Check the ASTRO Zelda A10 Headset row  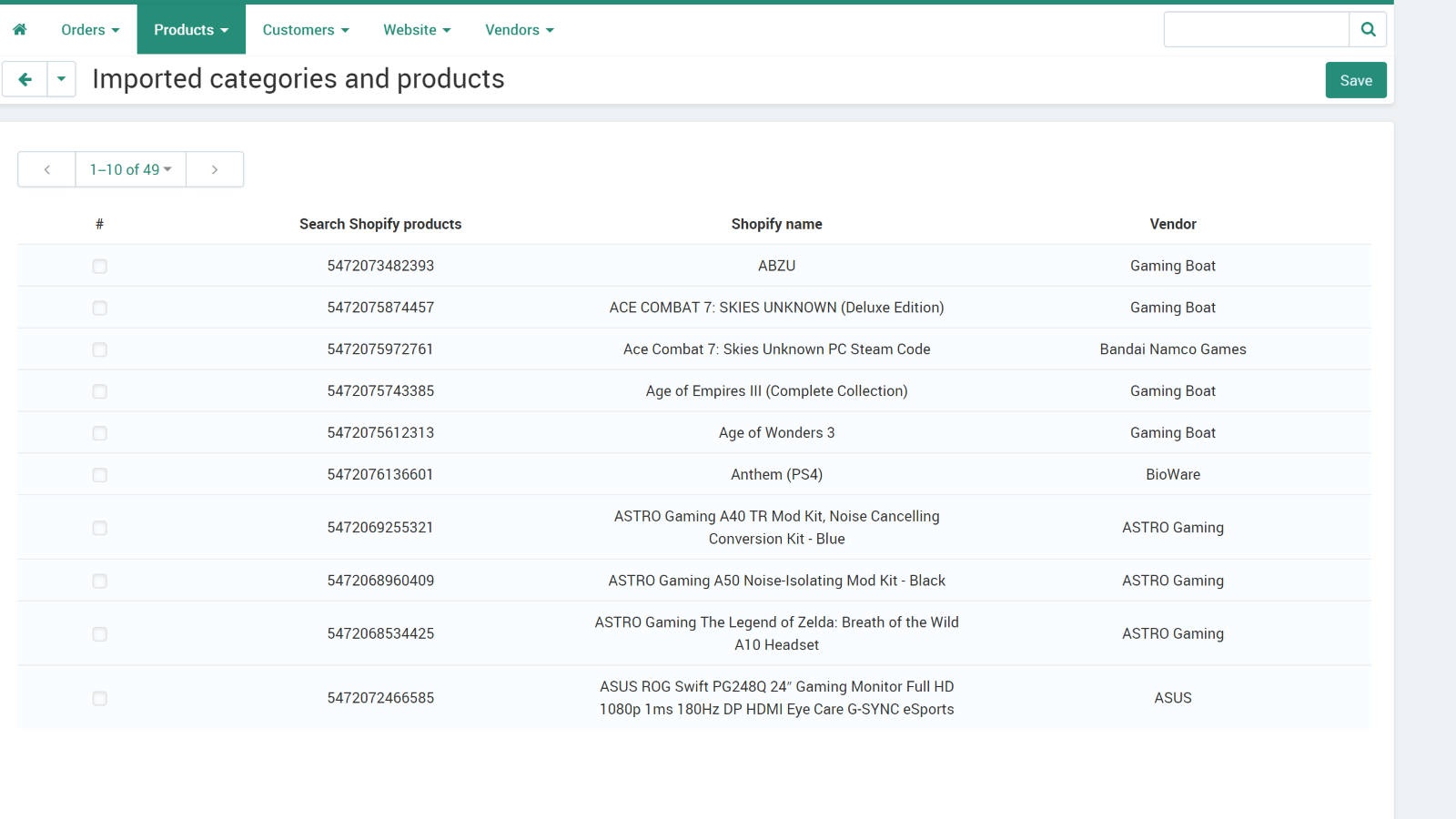click(100, 634)
